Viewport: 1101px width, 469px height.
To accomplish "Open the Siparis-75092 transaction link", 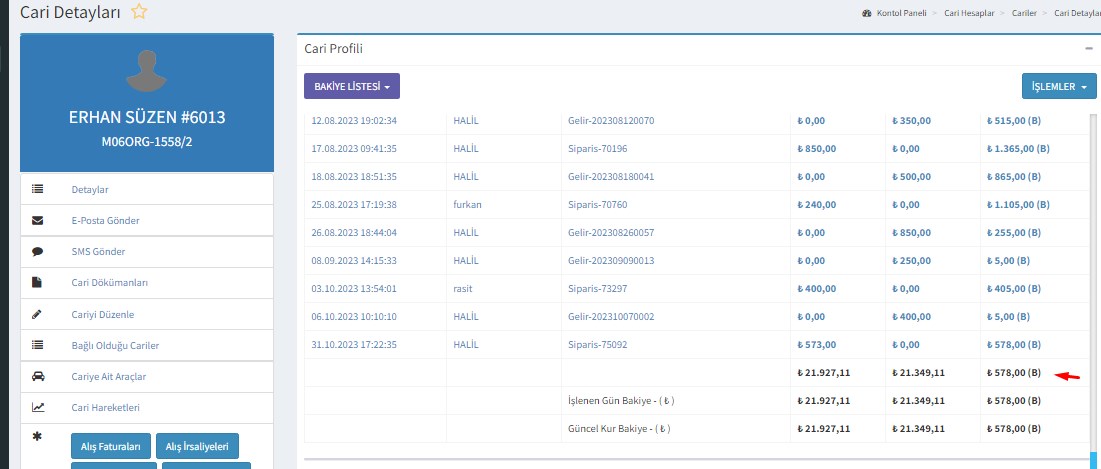I will [597, 344].
